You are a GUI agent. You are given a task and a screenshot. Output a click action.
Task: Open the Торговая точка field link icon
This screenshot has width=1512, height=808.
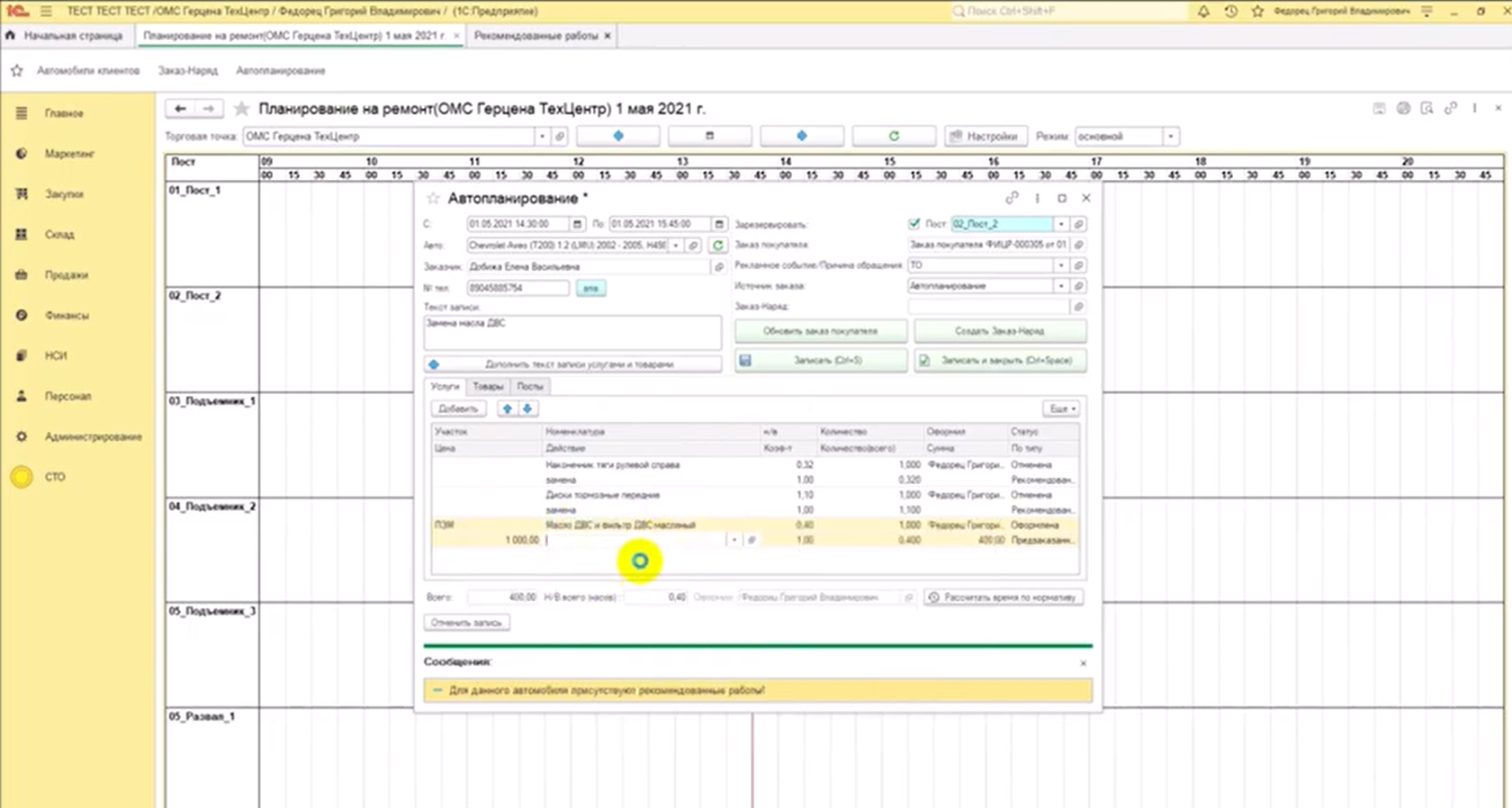560,137
